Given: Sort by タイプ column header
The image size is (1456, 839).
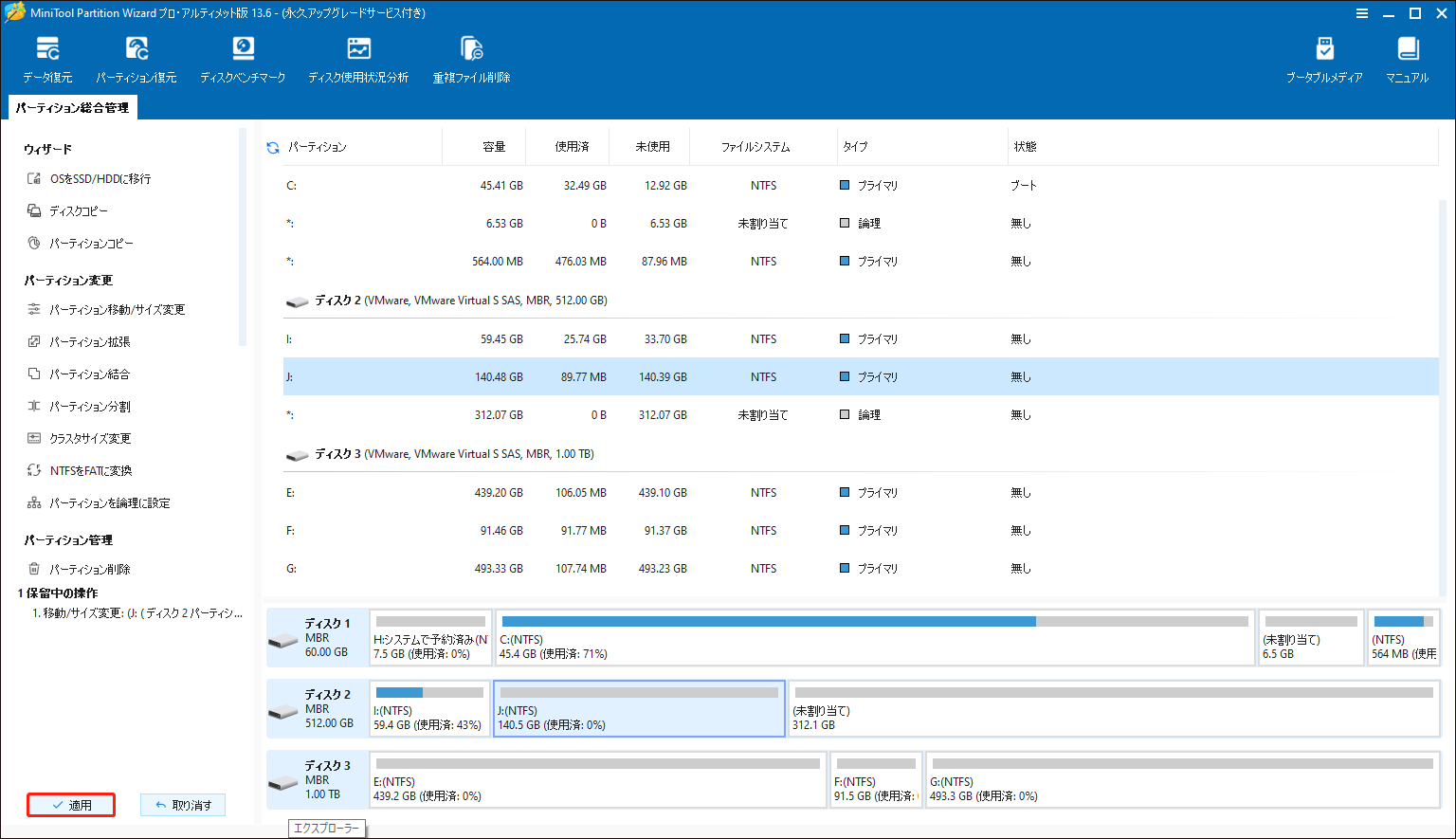Looking at the screenshot, I should click(855, 147).
